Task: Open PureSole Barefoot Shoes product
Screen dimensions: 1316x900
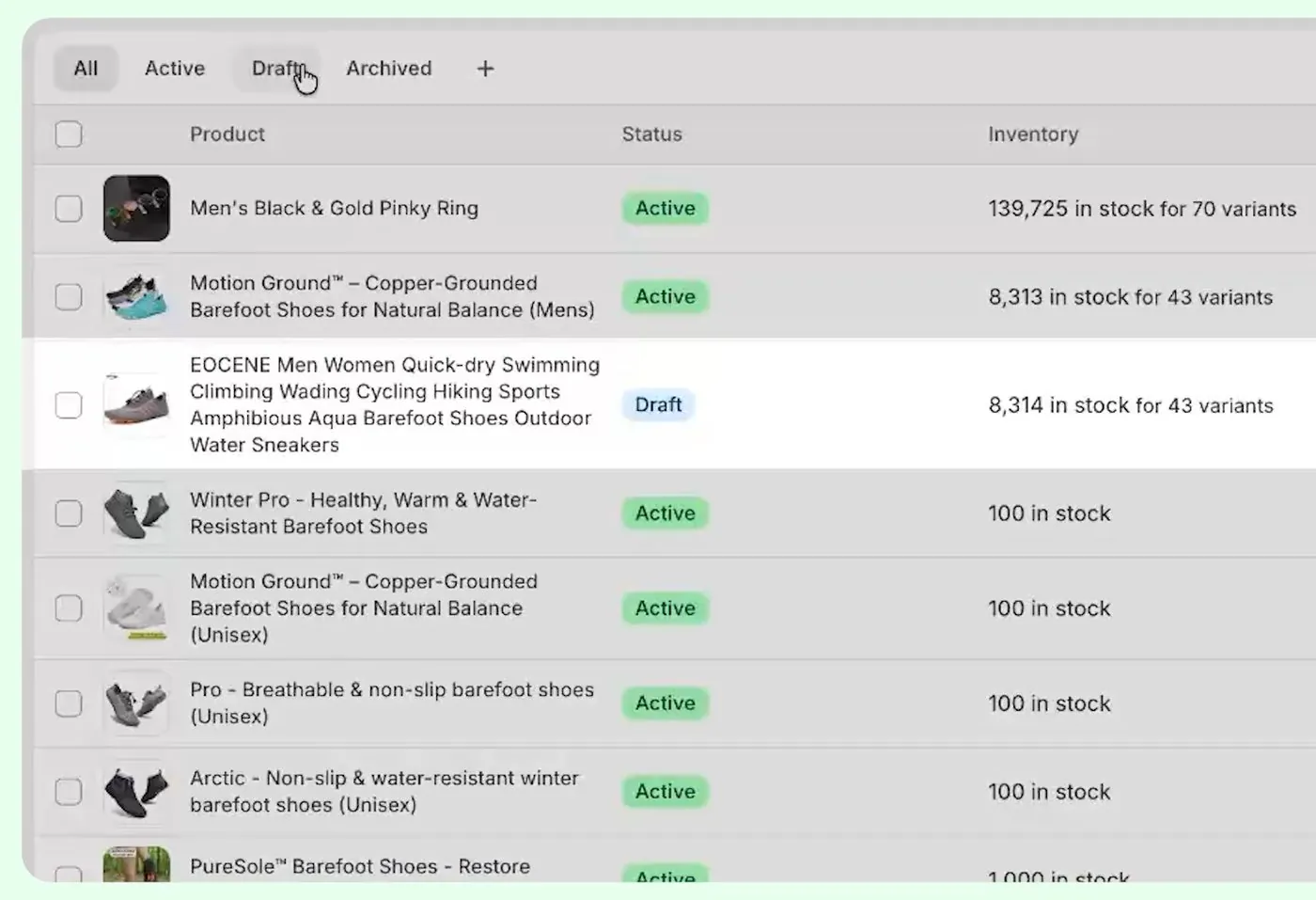Action: (360, 867)
